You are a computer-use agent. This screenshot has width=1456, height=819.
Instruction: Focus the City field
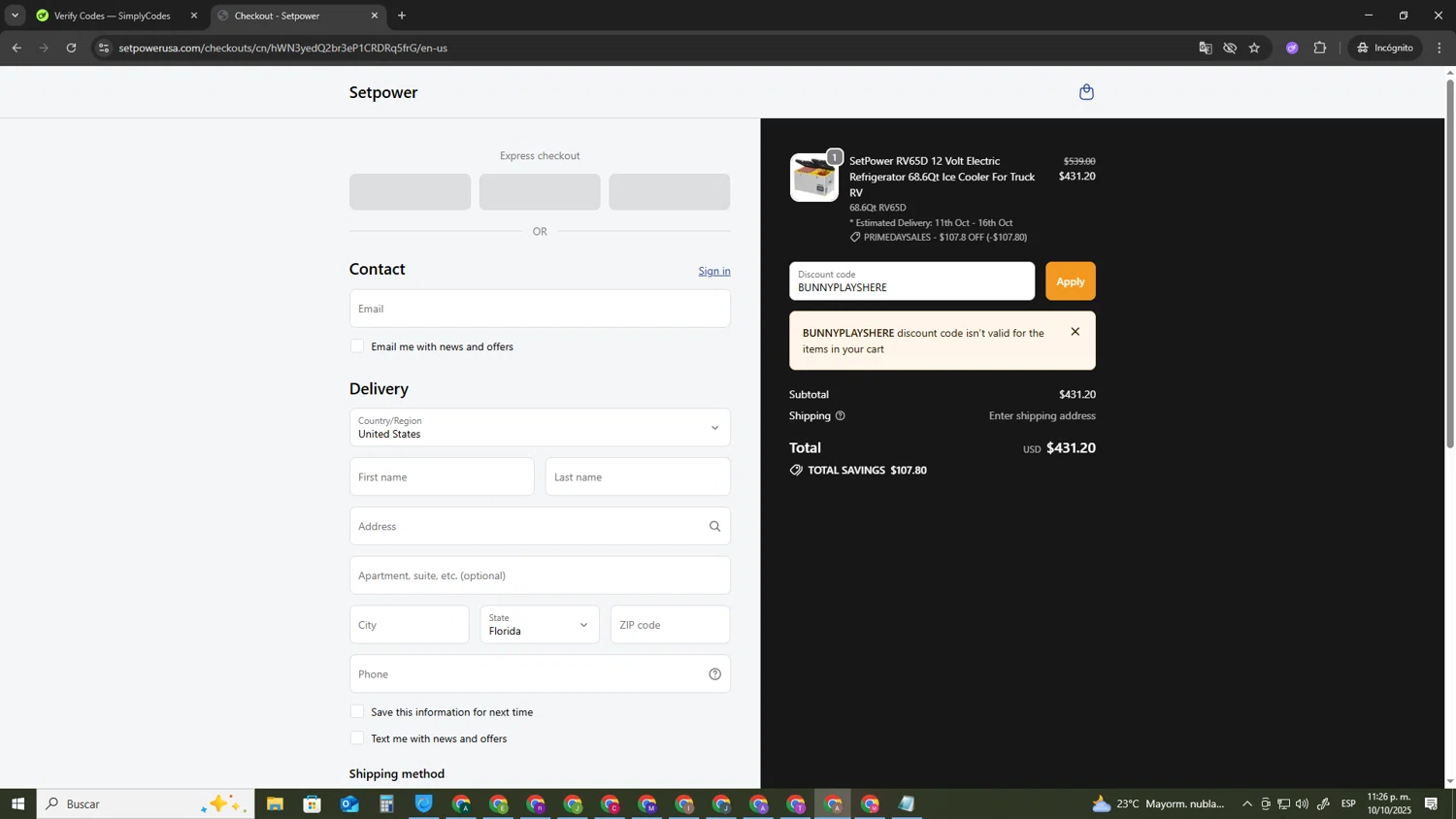[409, 625]
